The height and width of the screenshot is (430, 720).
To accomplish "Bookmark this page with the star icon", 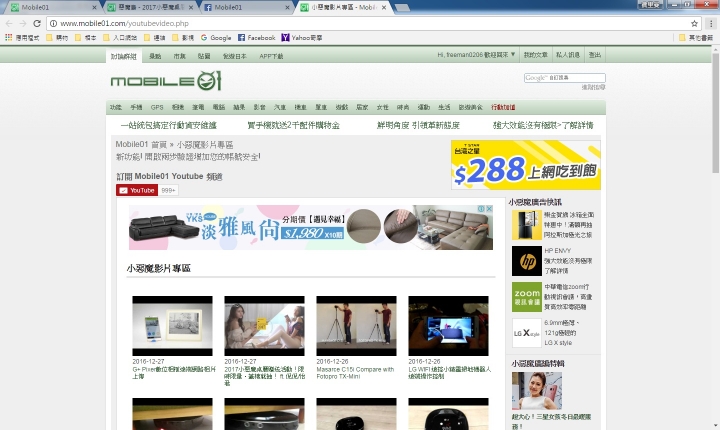I will 694,23.
